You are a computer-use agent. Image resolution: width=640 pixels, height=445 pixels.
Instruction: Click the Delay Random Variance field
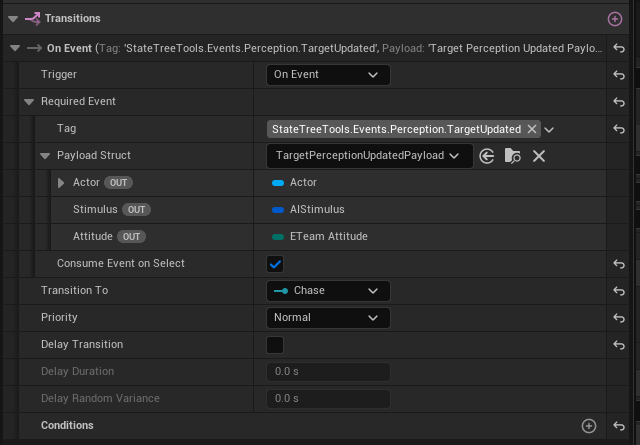pyautogui.click(x=328, y=398)
